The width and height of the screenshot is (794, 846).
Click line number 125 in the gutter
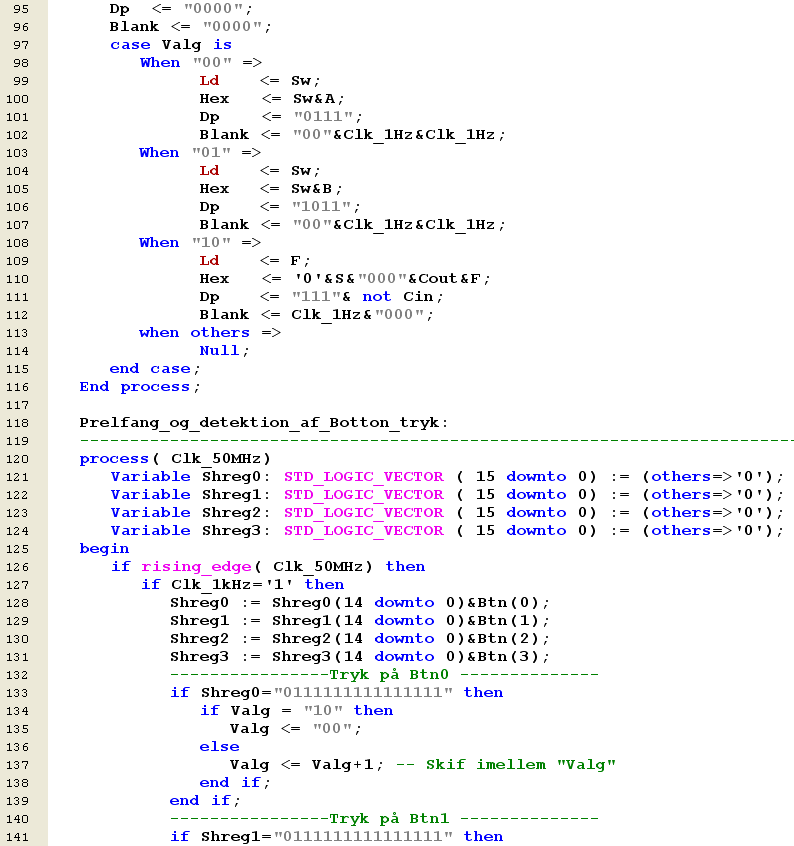click(17, 549)
